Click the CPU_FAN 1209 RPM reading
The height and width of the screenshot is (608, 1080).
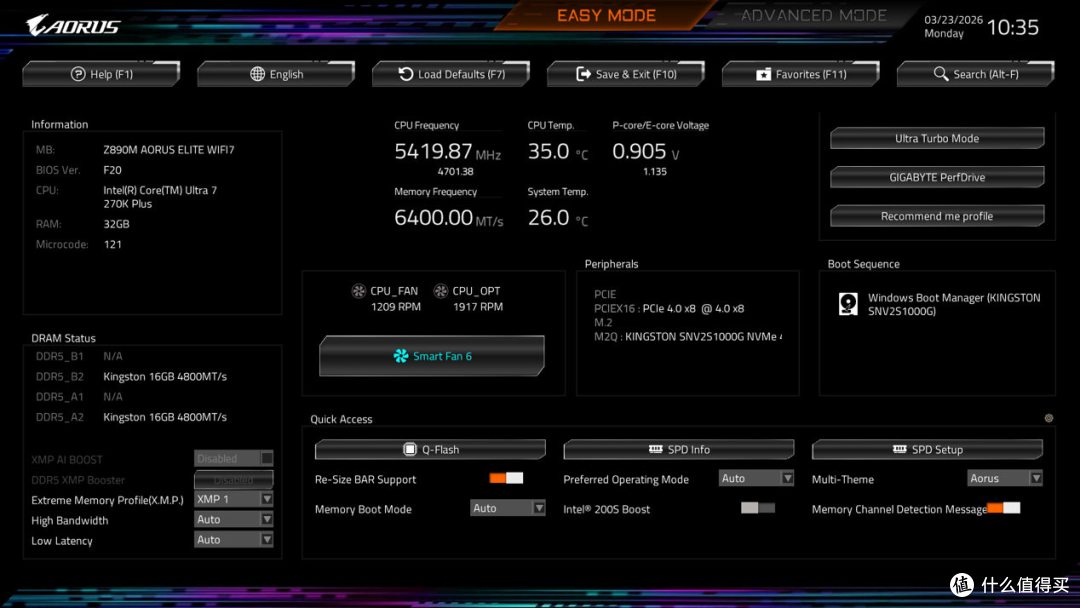point(395,307)
